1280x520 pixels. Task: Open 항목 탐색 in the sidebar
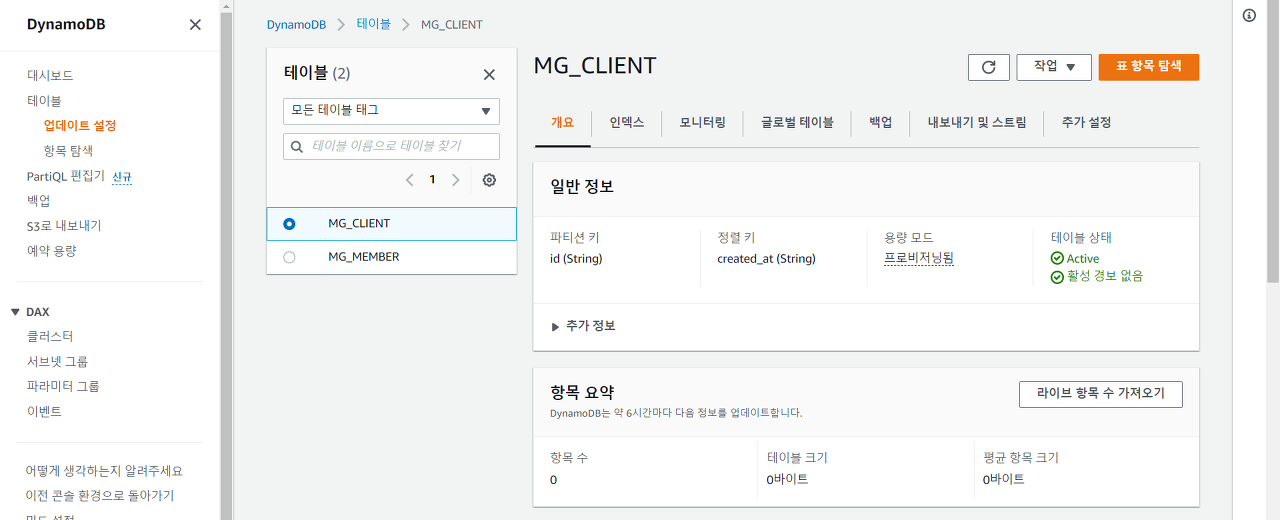pyautogui.click(x=68, y=151)
